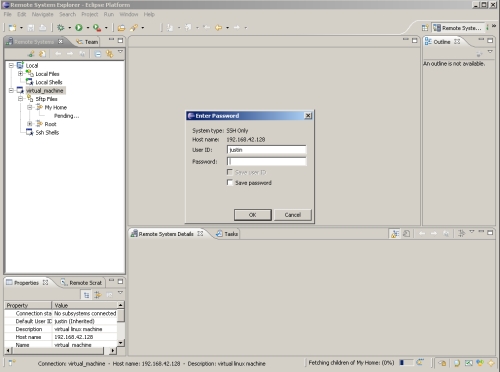500x372 pixels.
Task: Collapse the My Home node
Action: click(x=30, y=107)
